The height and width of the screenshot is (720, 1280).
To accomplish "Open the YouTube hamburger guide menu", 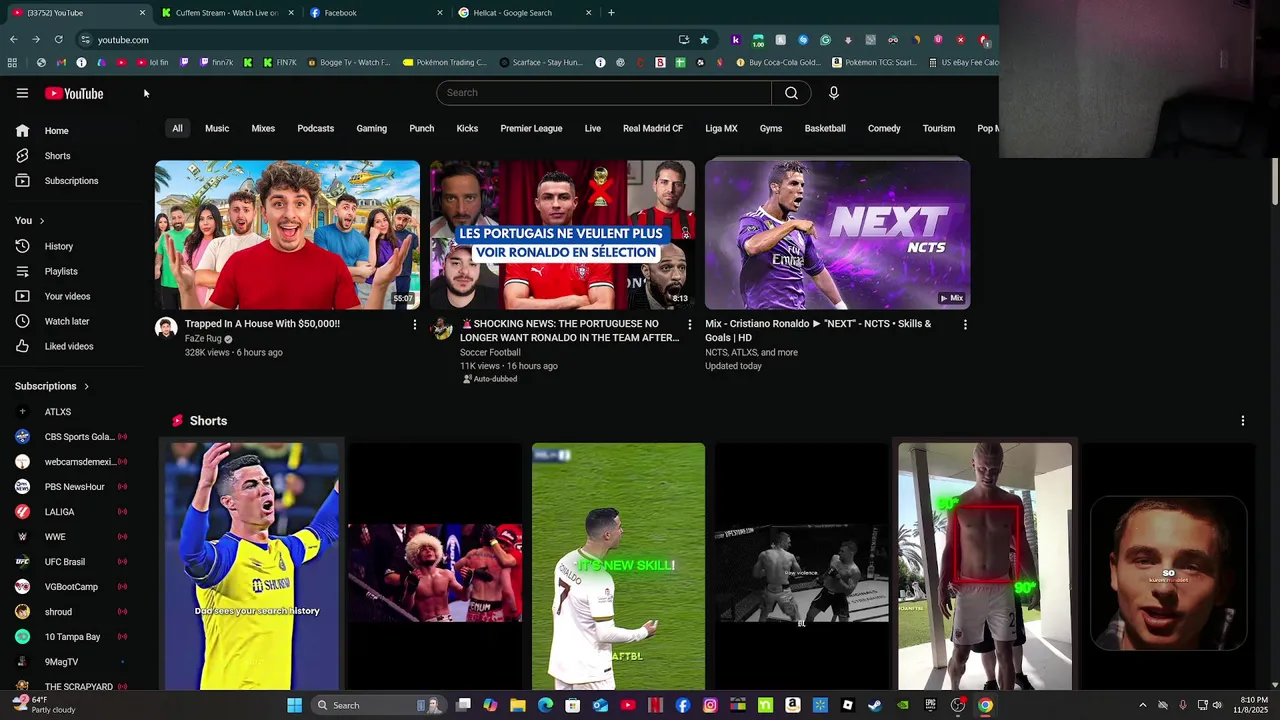I will pyautogui.click(x=22, y=93).
